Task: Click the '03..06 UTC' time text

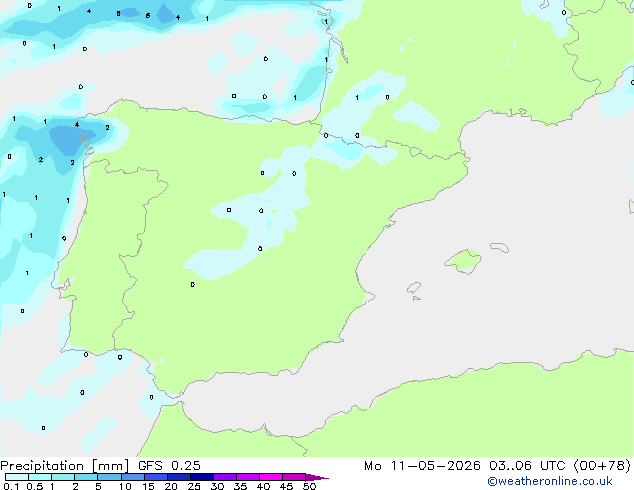Action: click(x=527, y=466)
